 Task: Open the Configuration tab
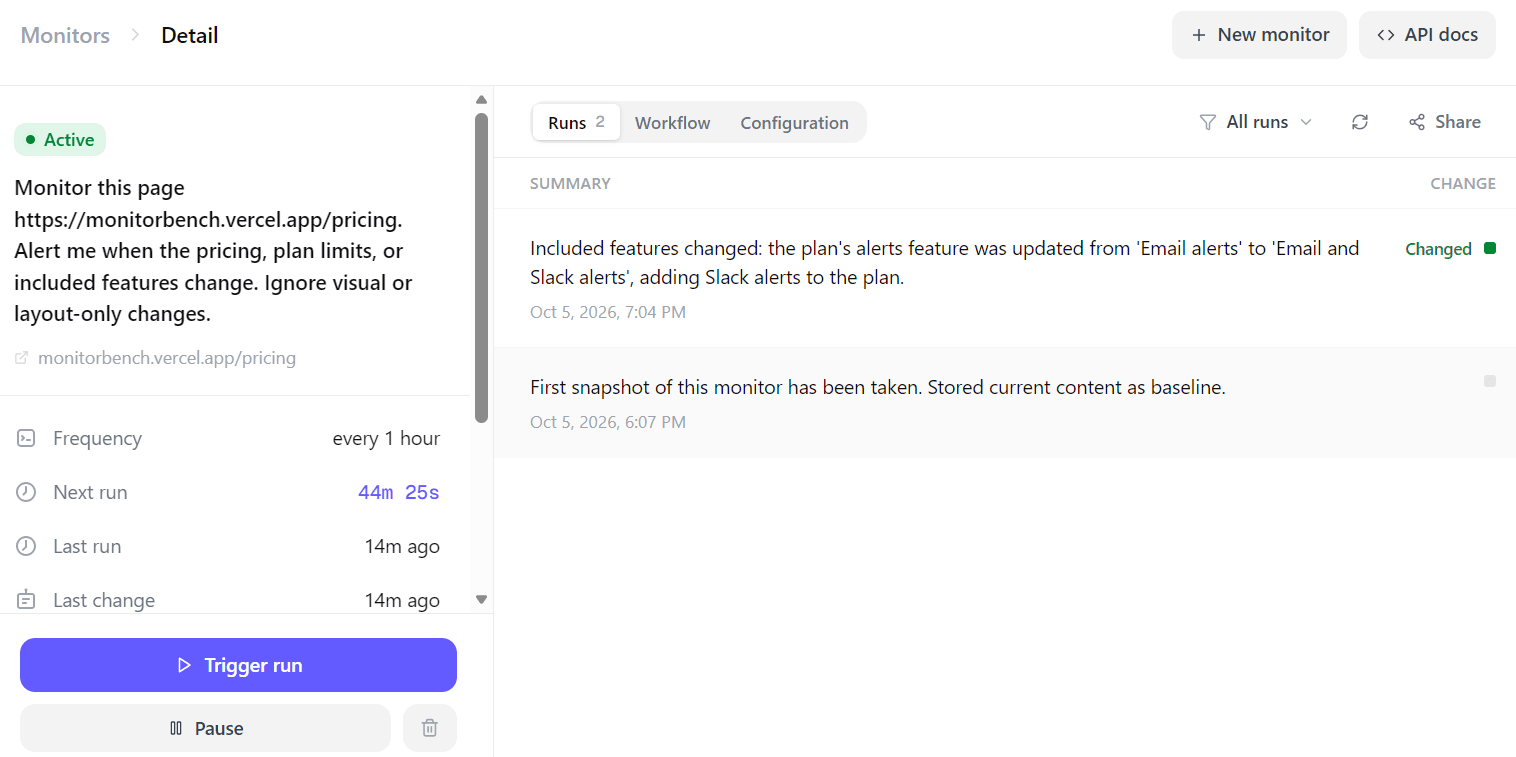point(794,123)
